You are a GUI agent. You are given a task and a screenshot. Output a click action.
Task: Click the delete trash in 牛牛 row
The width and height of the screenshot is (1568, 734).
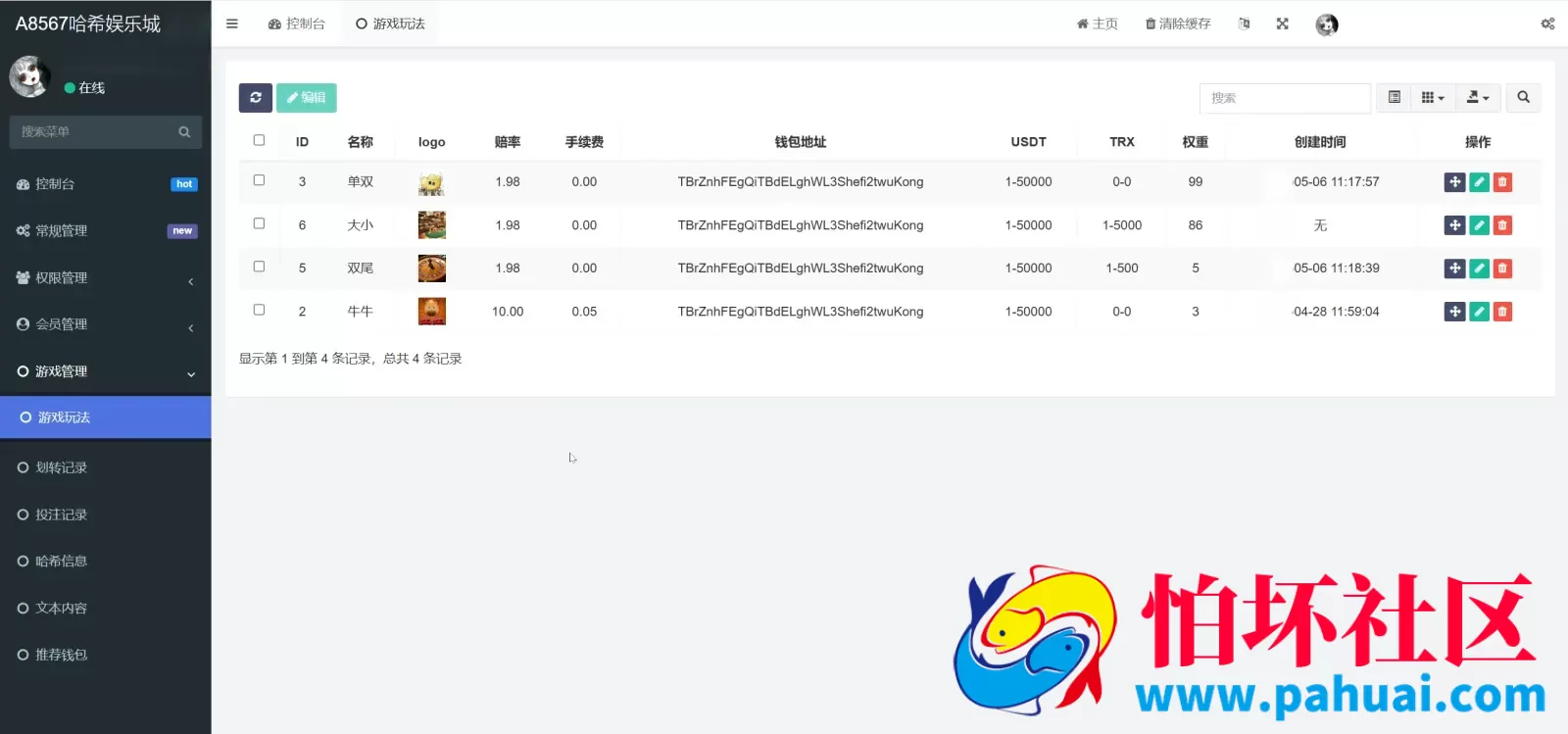pos(1502,312)
